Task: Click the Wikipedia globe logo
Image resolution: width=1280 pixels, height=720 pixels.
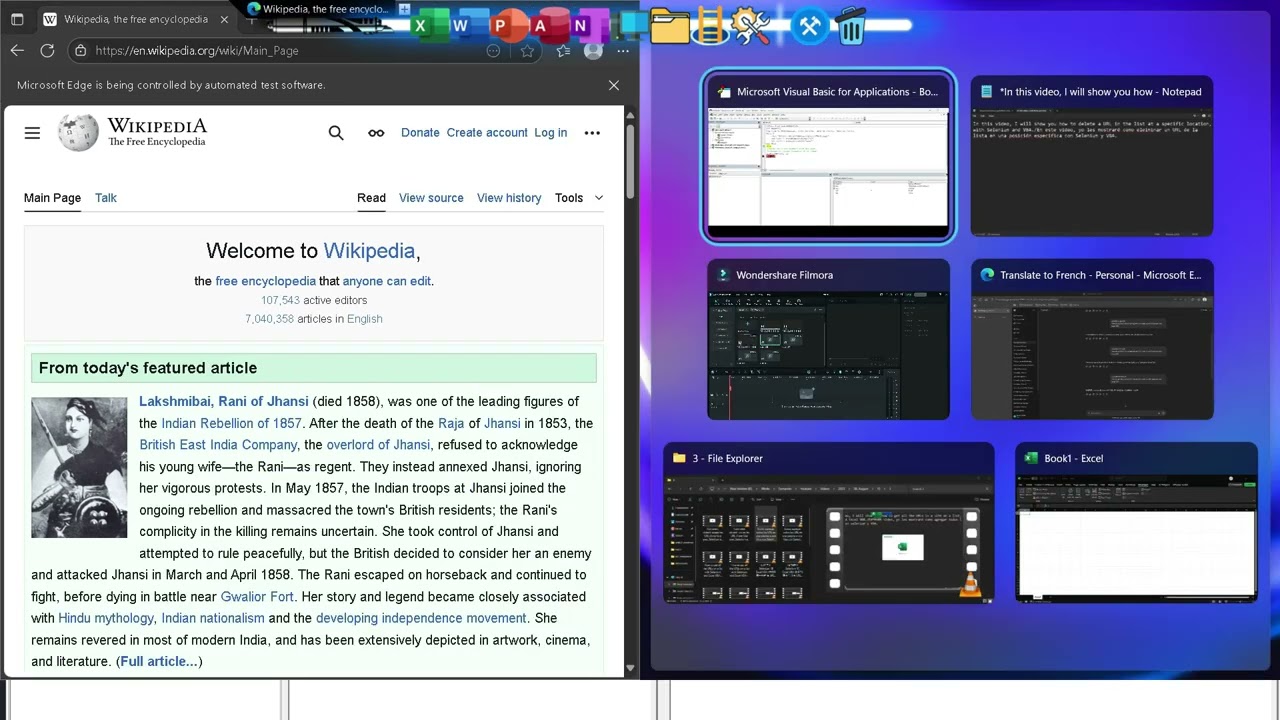Action: point(78,132)
